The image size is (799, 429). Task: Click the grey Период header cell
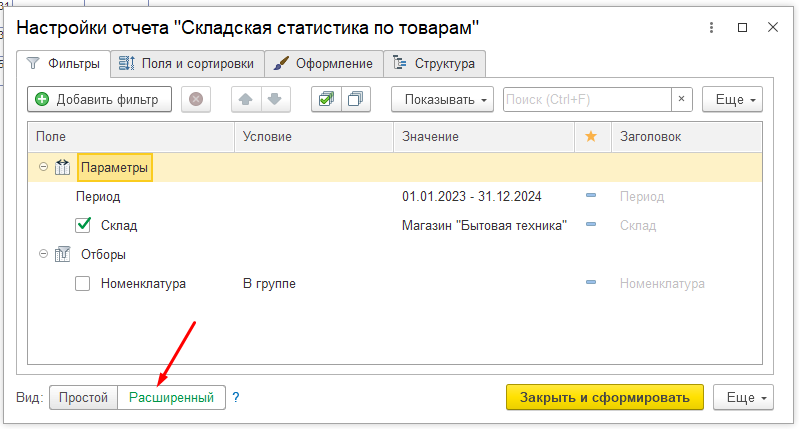tap(642, 197)
